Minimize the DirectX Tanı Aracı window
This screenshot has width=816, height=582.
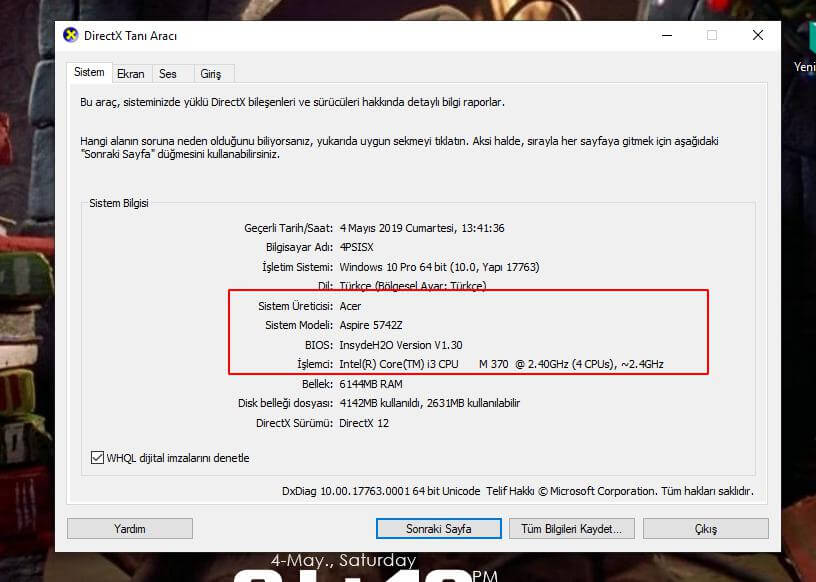point(667,35)
